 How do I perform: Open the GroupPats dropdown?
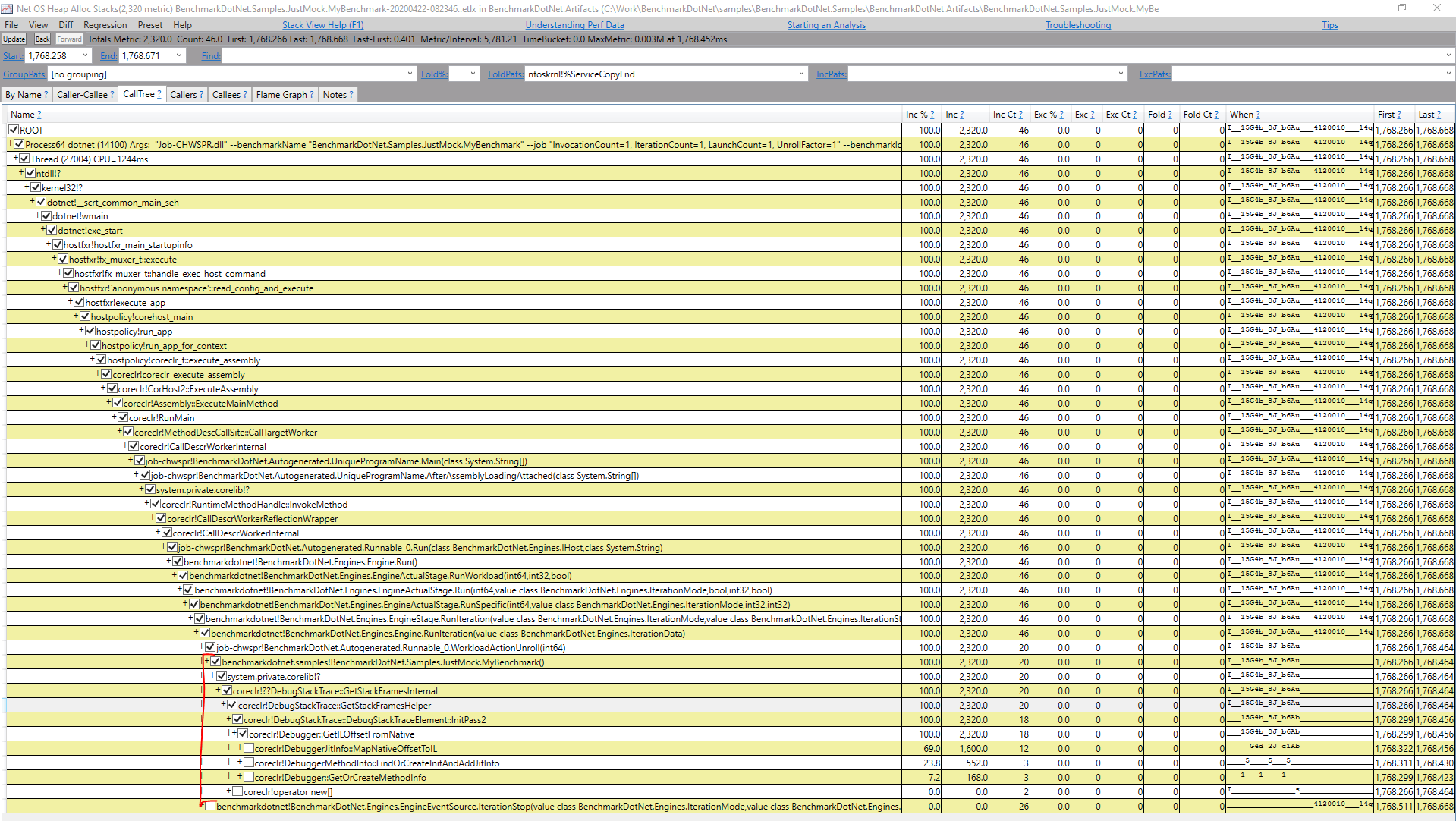coord(410,74)
